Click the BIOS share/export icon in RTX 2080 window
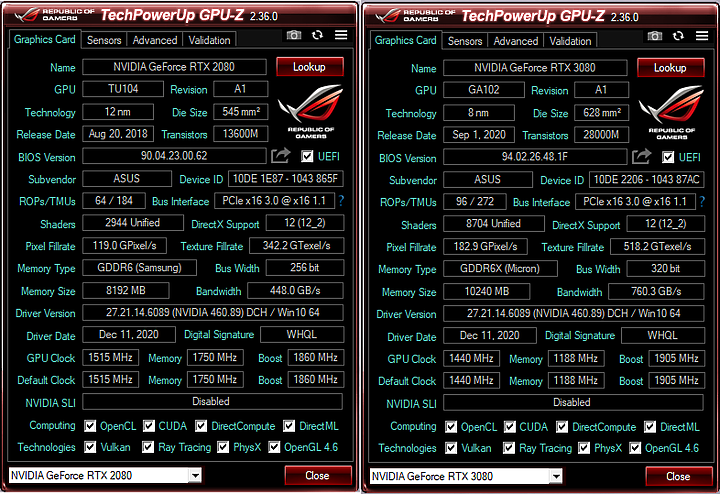Screen dimensions: 720x494 (x=281, y=156)
